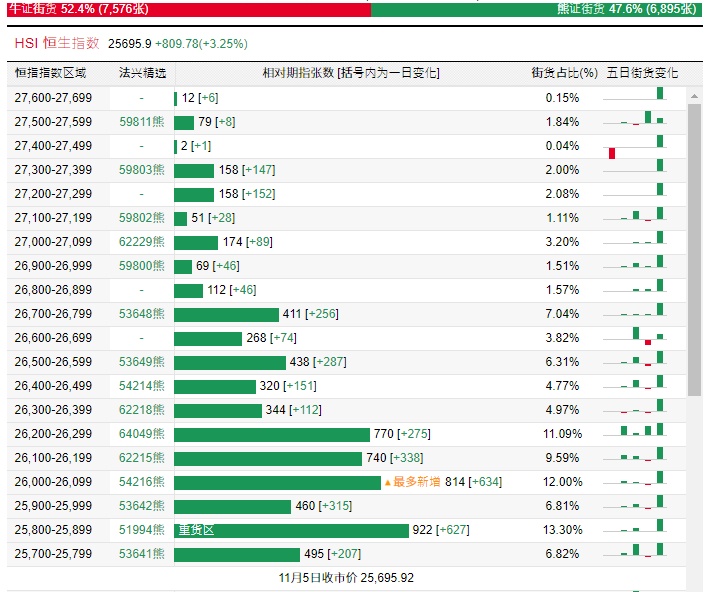This screenshot has height=592, width=707.
Task: Click the green bar for 26,100-26,199
Action: (268, 459)
